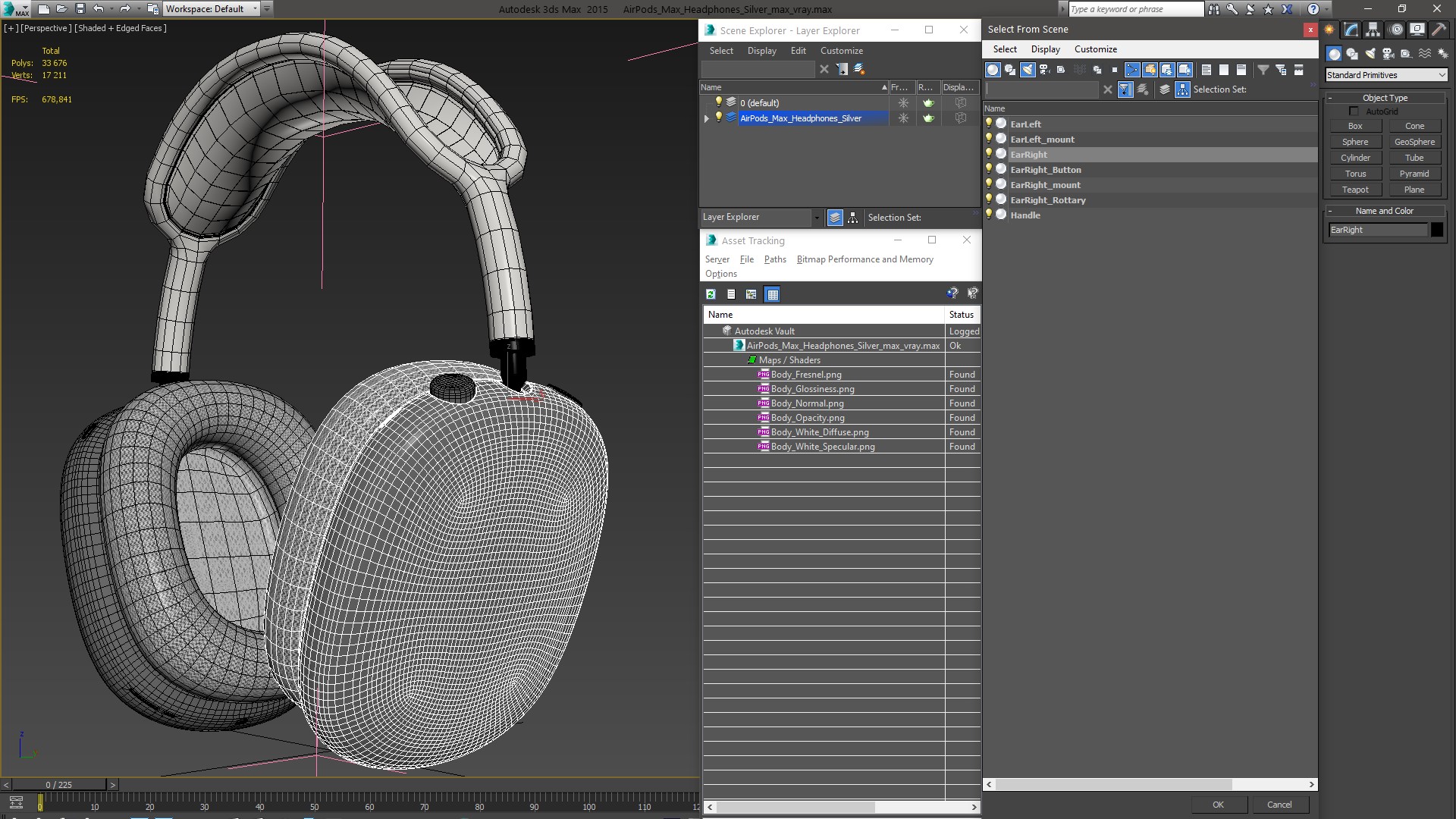The width and height of the screenshot is (1456, 819).
Task: Select the Lights category in Create panel
Action: [1370, 54]
